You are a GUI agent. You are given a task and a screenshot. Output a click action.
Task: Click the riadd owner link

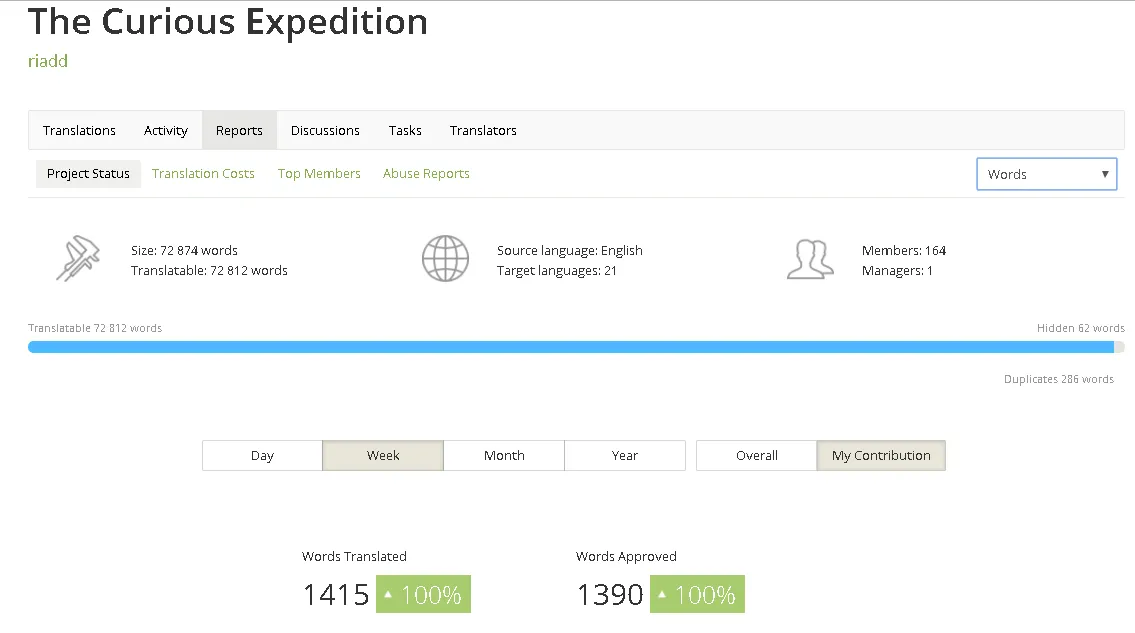48,61
